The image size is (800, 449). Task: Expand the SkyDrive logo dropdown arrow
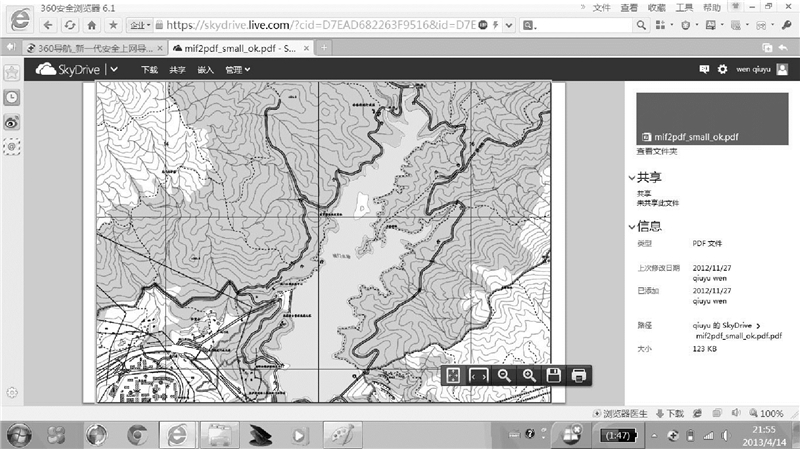[115, 69]
